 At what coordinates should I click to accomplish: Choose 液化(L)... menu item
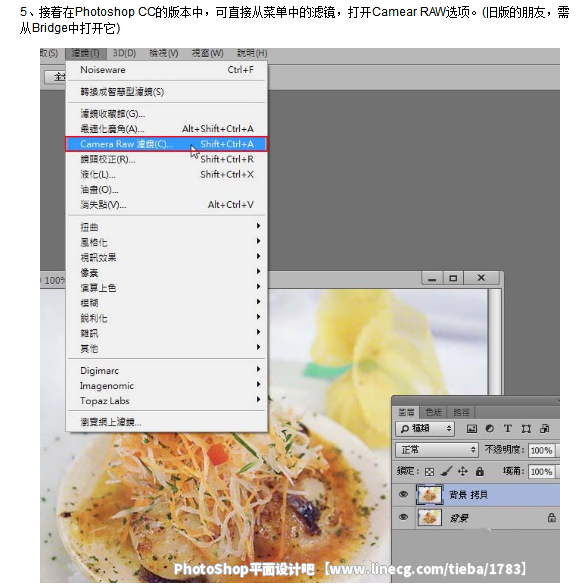tap(166, 174)
